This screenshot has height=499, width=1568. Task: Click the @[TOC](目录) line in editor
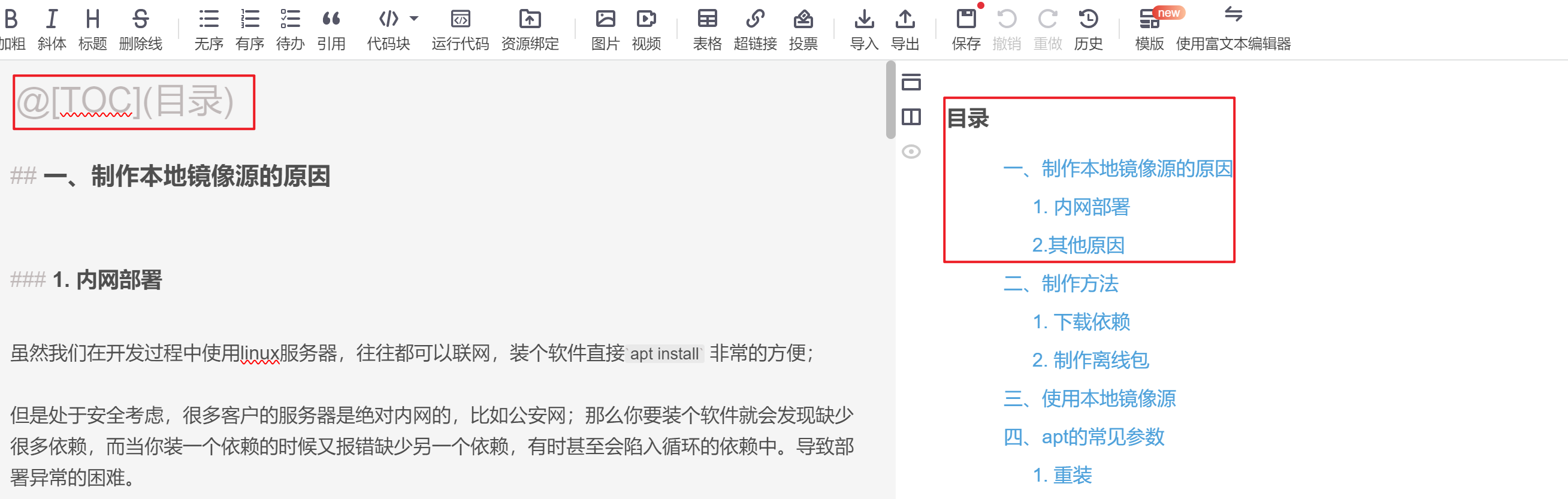(x=125, y=101)
